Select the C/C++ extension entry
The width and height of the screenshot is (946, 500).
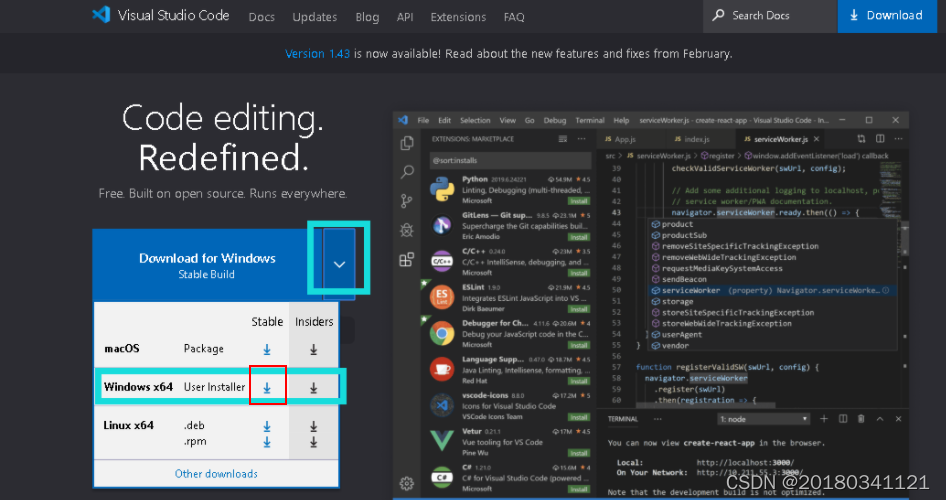pyautogui.click(x=510, y=262)
